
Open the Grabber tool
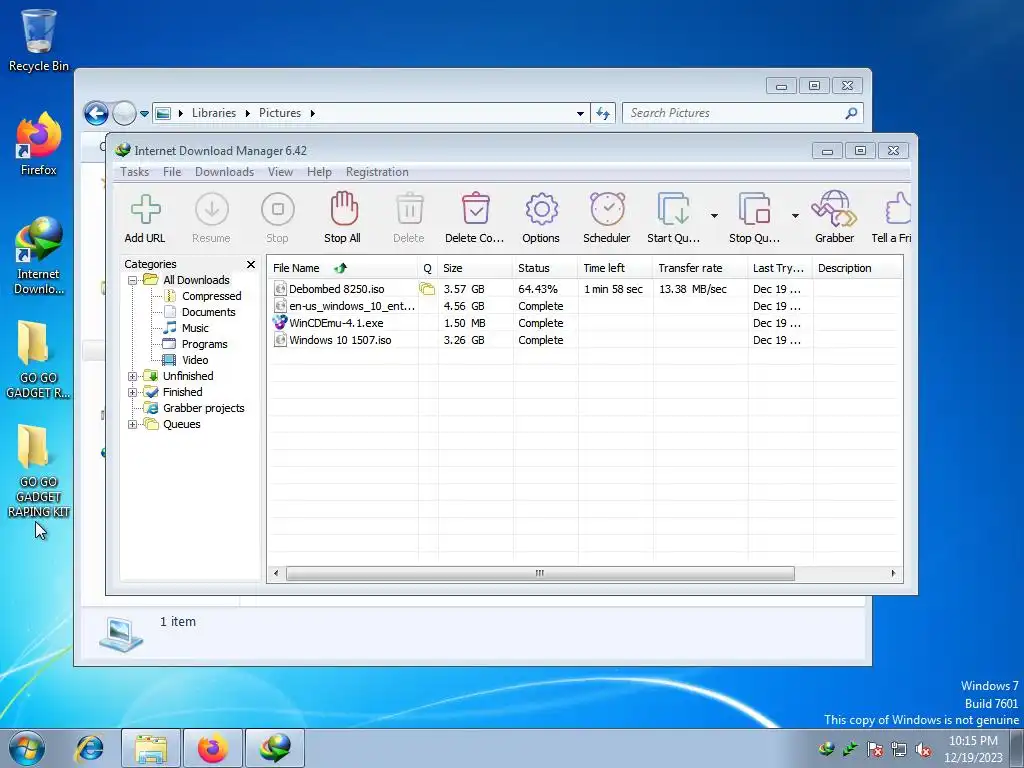834,209
